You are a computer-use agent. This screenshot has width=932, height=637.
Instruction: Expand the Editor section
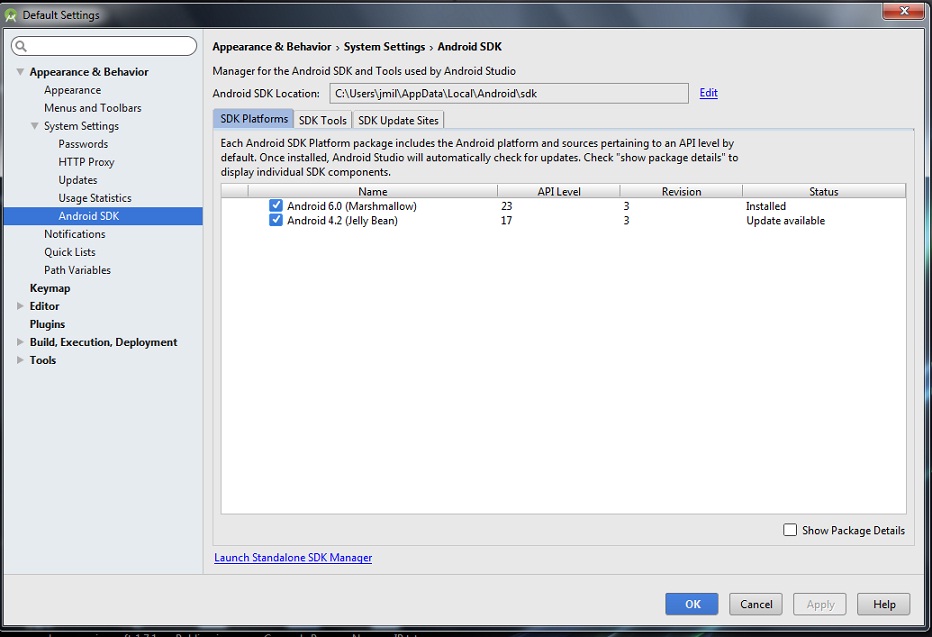20,306
